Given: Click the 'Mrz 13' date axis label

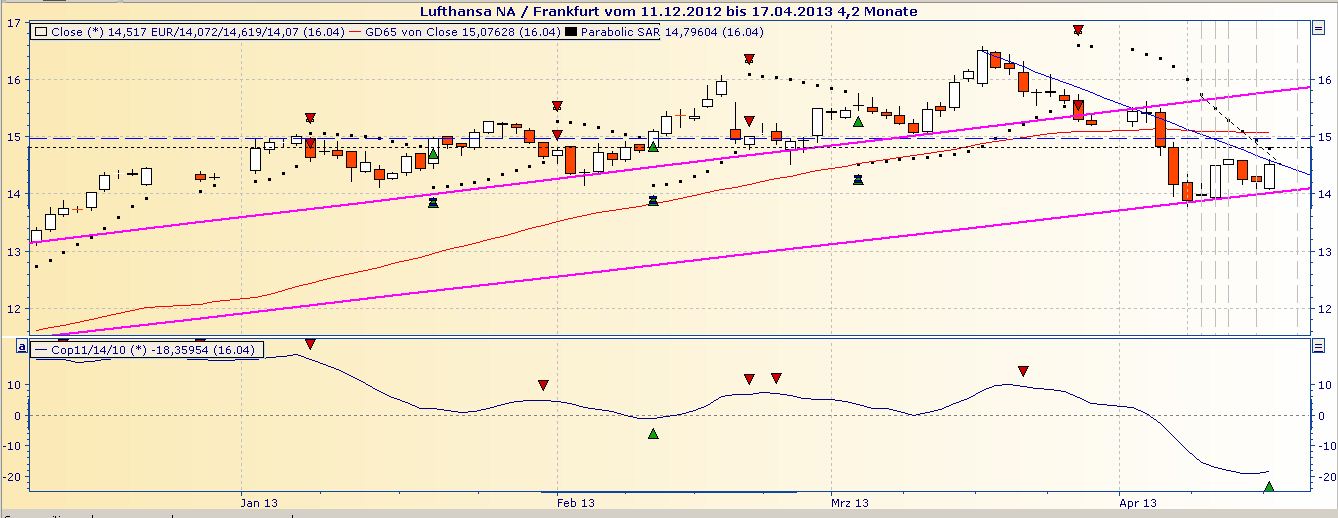Looking at the screenshot, I should tap(850, 503).
